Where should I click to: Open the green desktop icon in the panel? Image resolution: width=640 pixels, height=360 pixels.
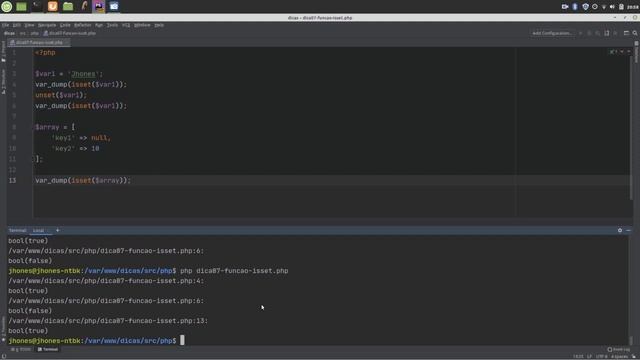point(21,7)
